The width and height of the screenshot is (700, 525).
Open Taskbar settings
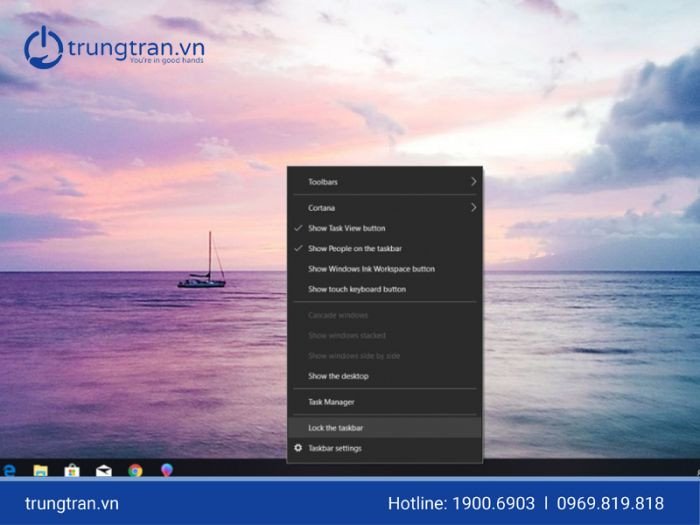click(x=385, y=448)
